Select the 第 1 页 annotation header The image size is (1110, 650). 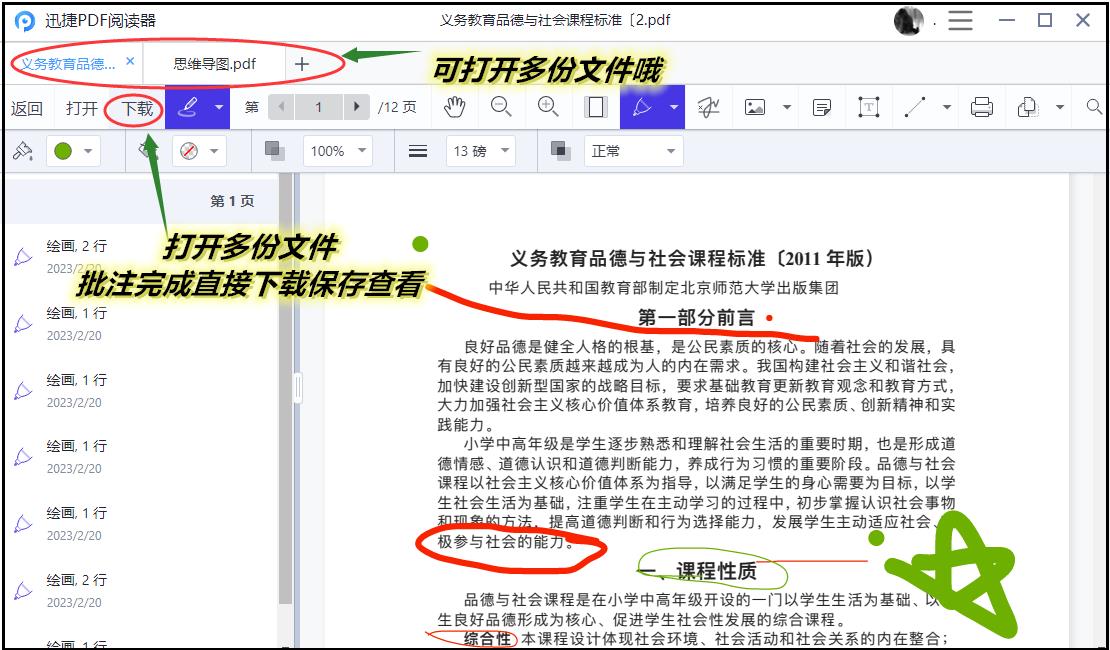coord(141,200)
